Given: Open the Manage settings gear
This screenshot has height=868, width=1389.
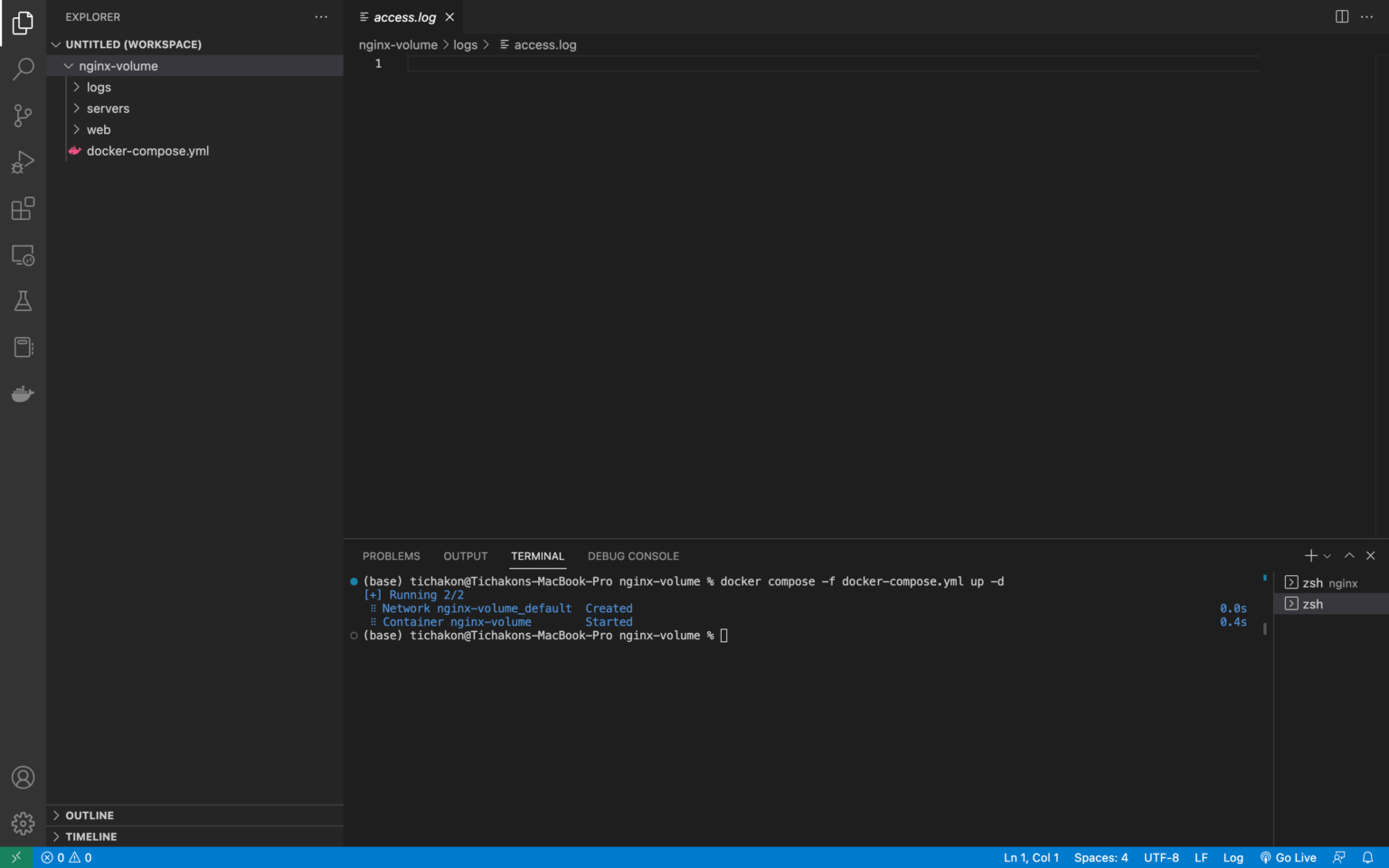Looking at the screenshot, I should tap(23, 823).
